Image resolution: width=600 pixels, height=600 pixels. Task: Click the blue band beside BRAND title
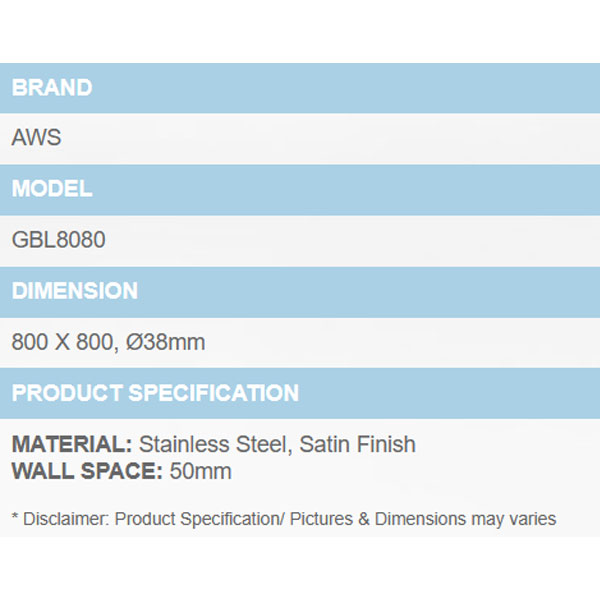tap(346, 88)
